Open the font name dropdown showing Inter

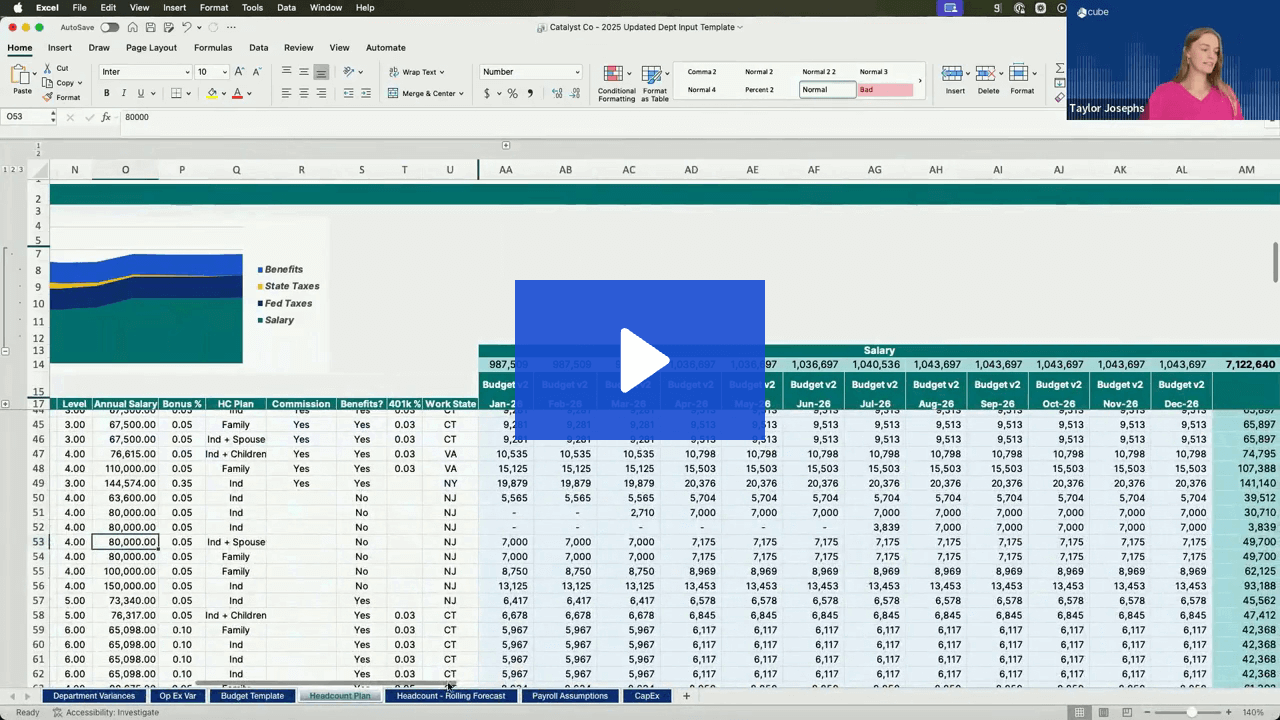(145, 72)
